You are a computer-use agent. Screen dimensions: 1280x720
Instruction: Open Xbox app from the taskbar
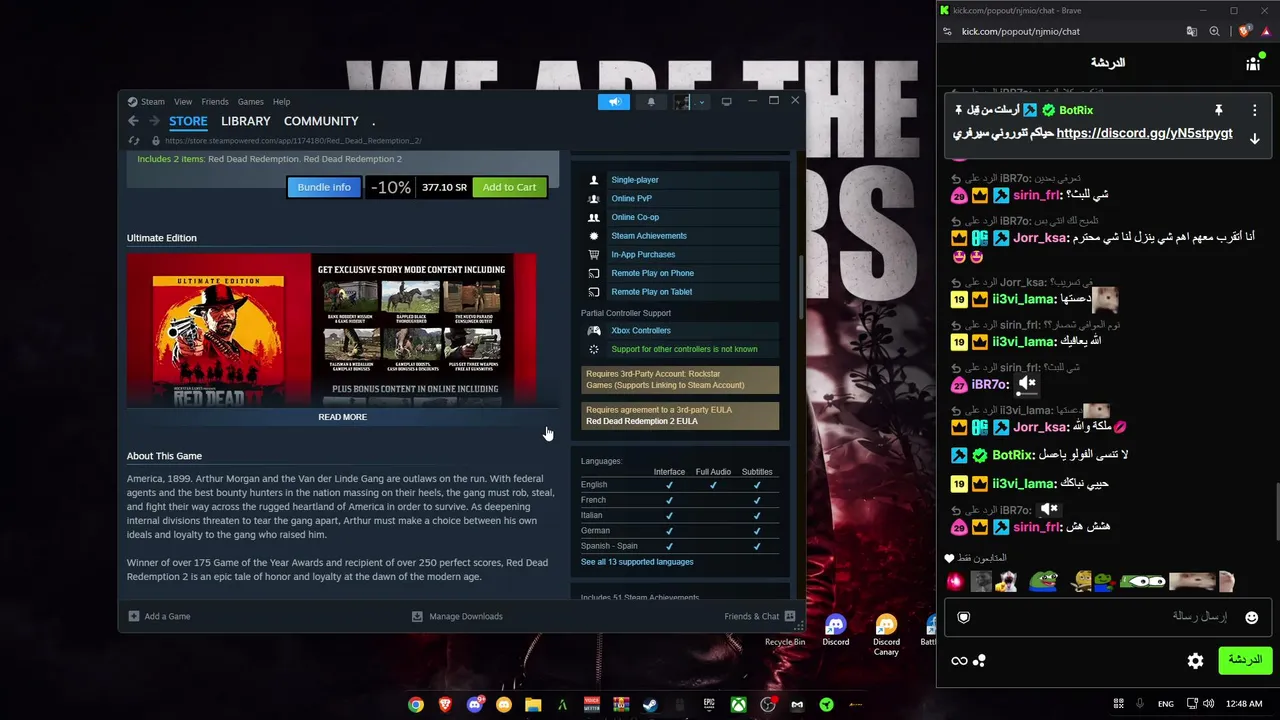[738, 704]
